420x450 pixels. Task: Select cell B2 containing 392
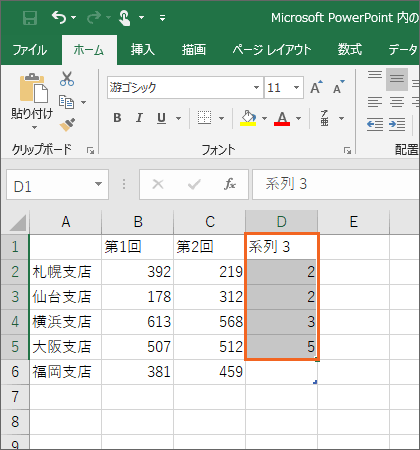137,272
